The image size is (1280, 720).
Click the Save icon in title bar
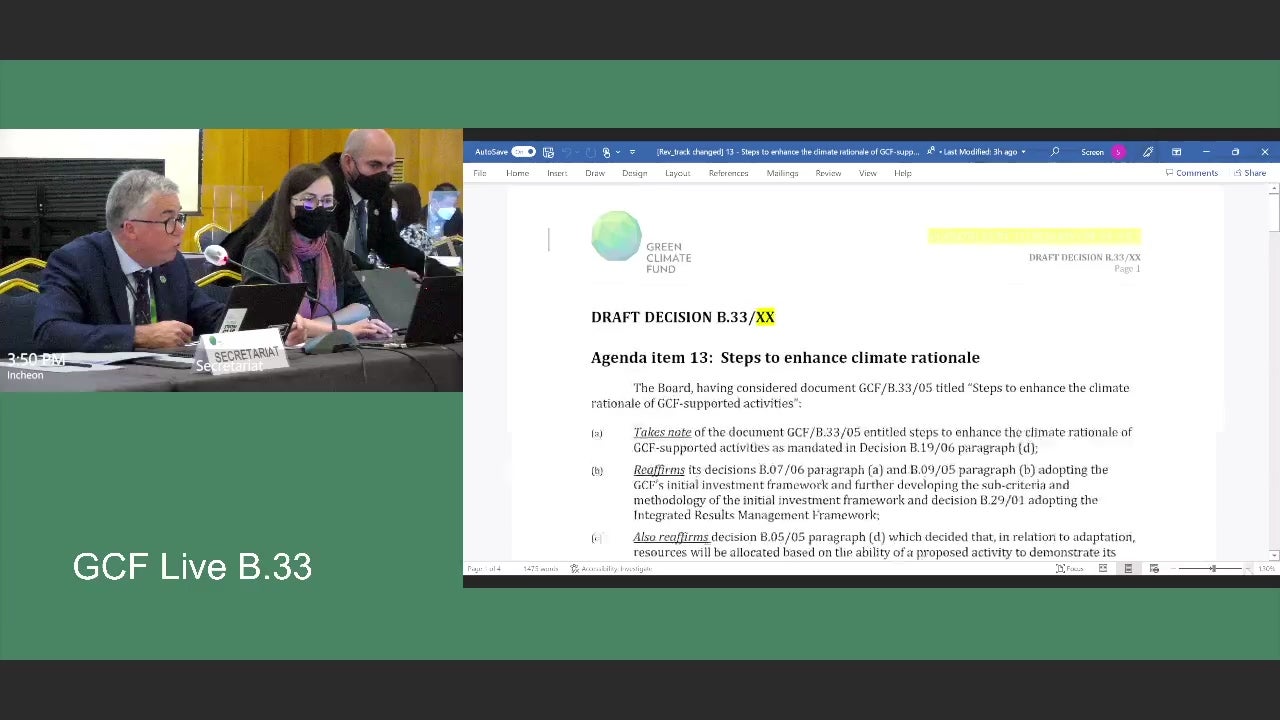tap(548, 152)
